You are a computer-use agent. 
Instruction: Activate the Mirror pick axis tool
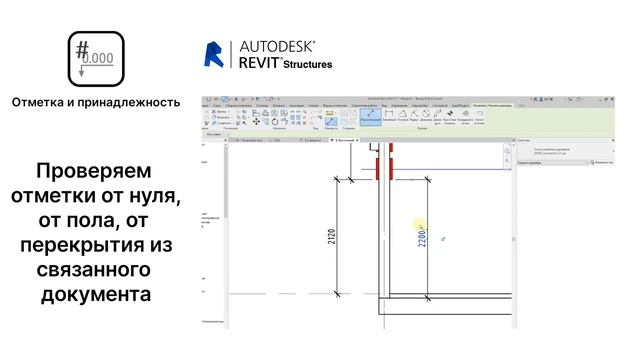(x=274, y=113)
